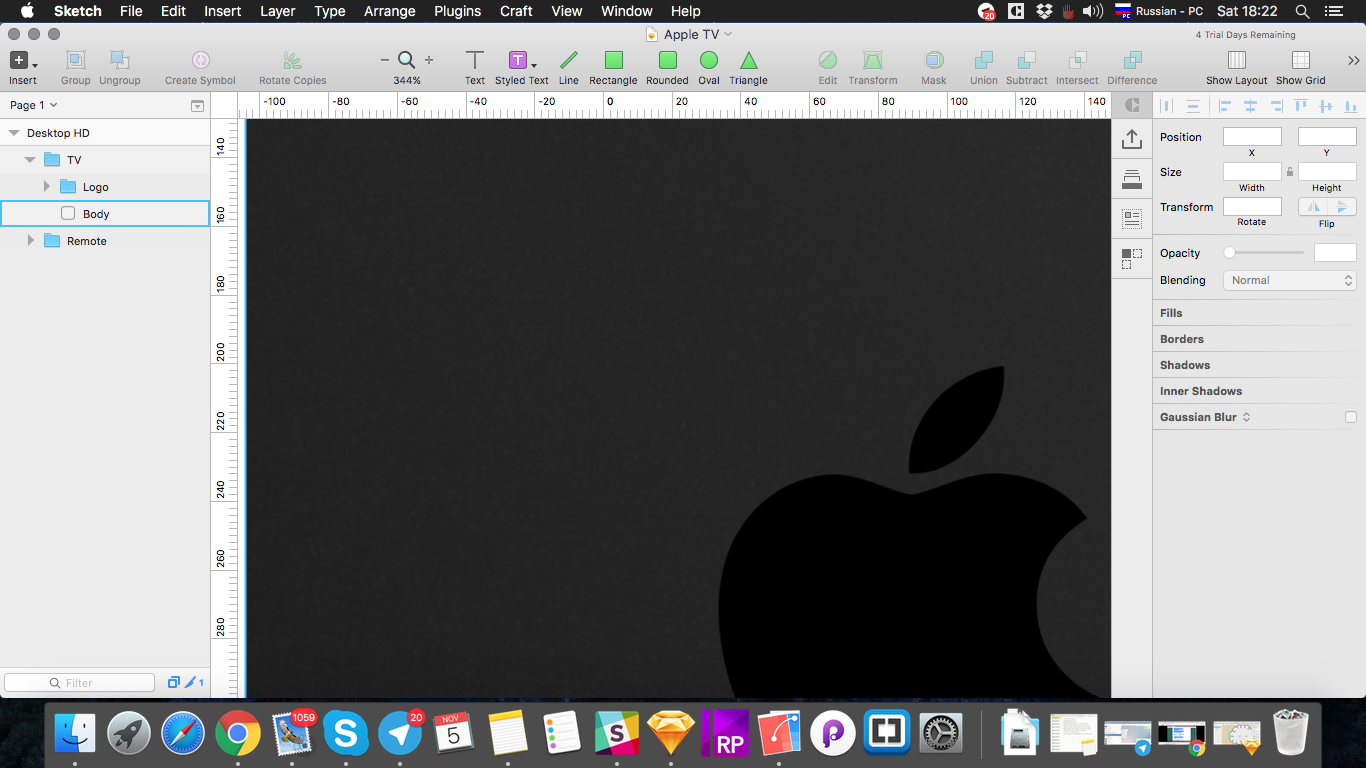Viewport: 1366px width, 768px height.
Task: Click the flip horizontal button
Action: pyautogui.click(x=1312, y=207)
